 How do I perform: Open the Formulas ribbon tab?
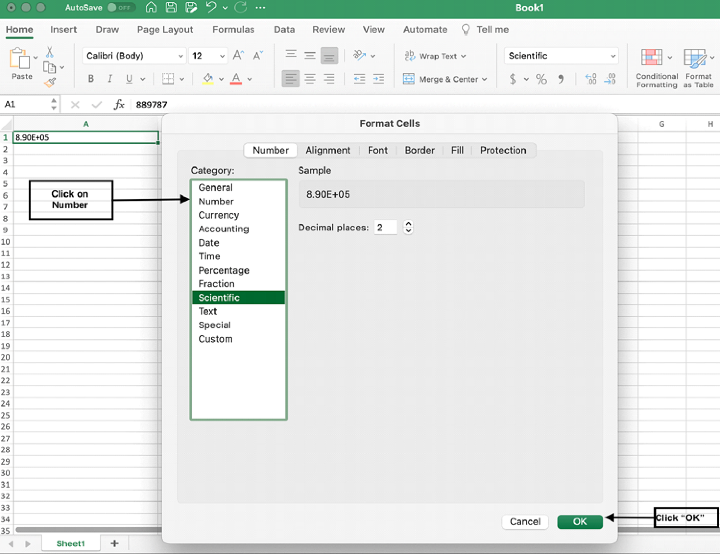coord(233,30)
